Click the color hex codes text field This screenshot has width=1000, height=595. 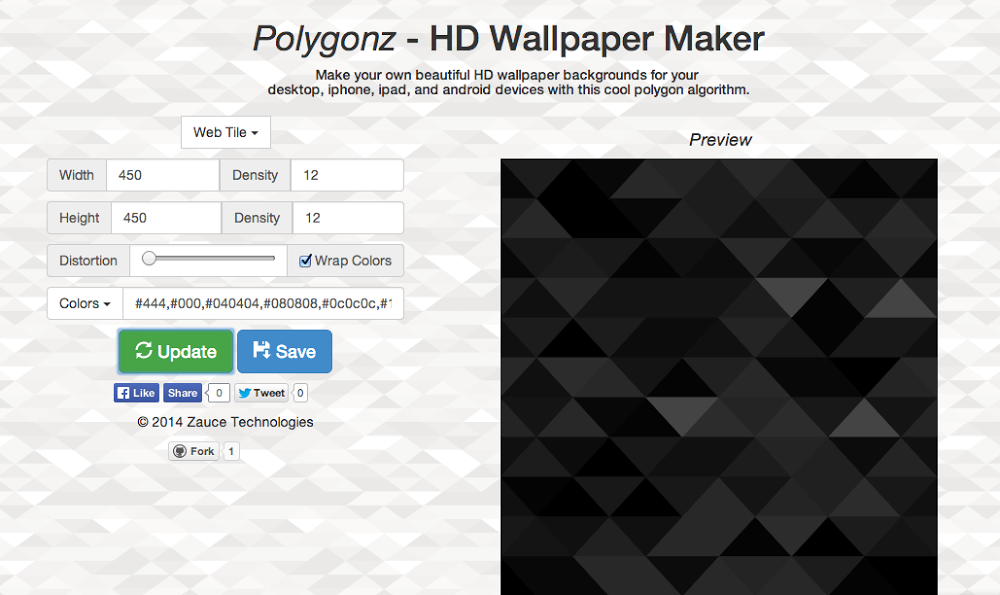(x=263, y=304)
